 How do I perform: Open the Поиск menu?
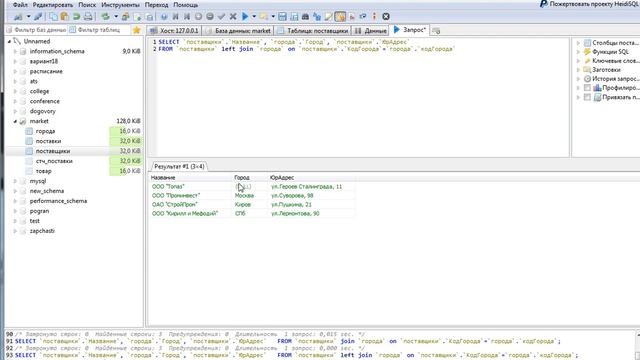(87, 5)
